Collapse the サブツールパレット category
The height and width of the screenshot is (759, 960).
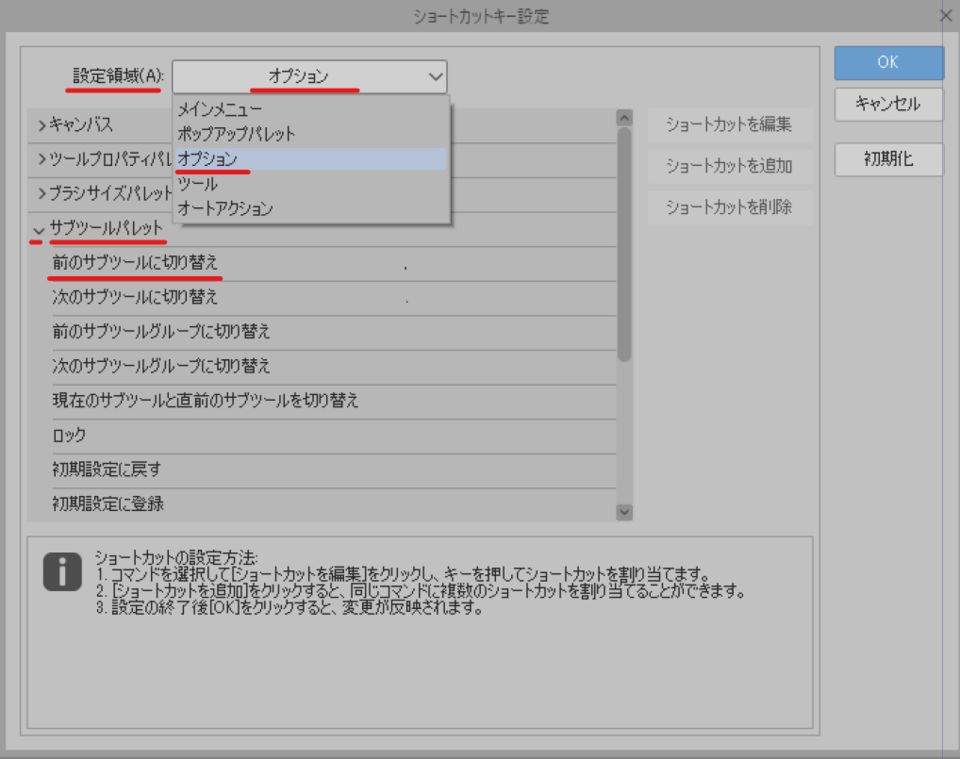(x=39, y=230)
